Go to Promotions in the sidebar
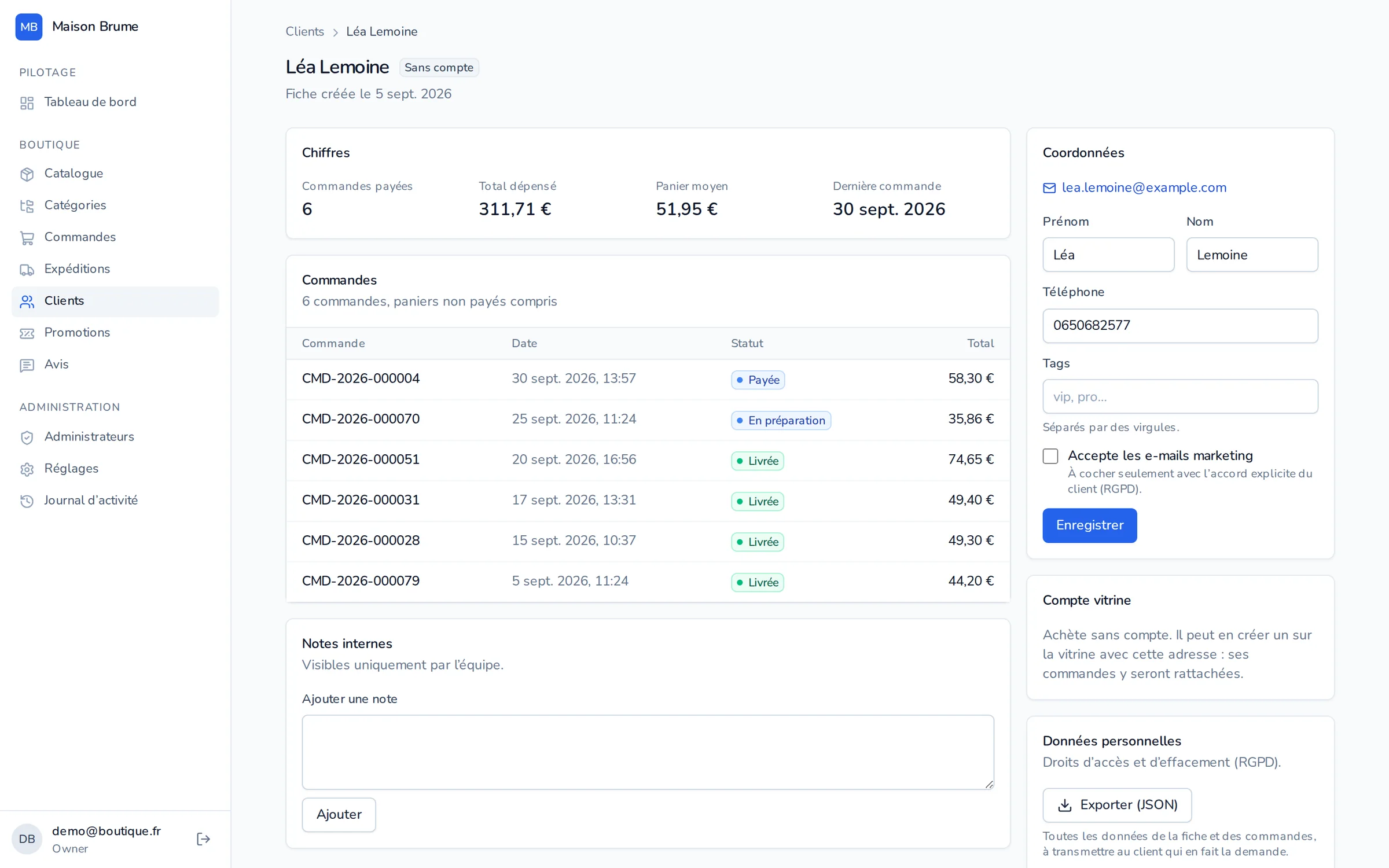The height and width of the screenshot is (868, 1389). pyautogui.click(x=115, y=333)
